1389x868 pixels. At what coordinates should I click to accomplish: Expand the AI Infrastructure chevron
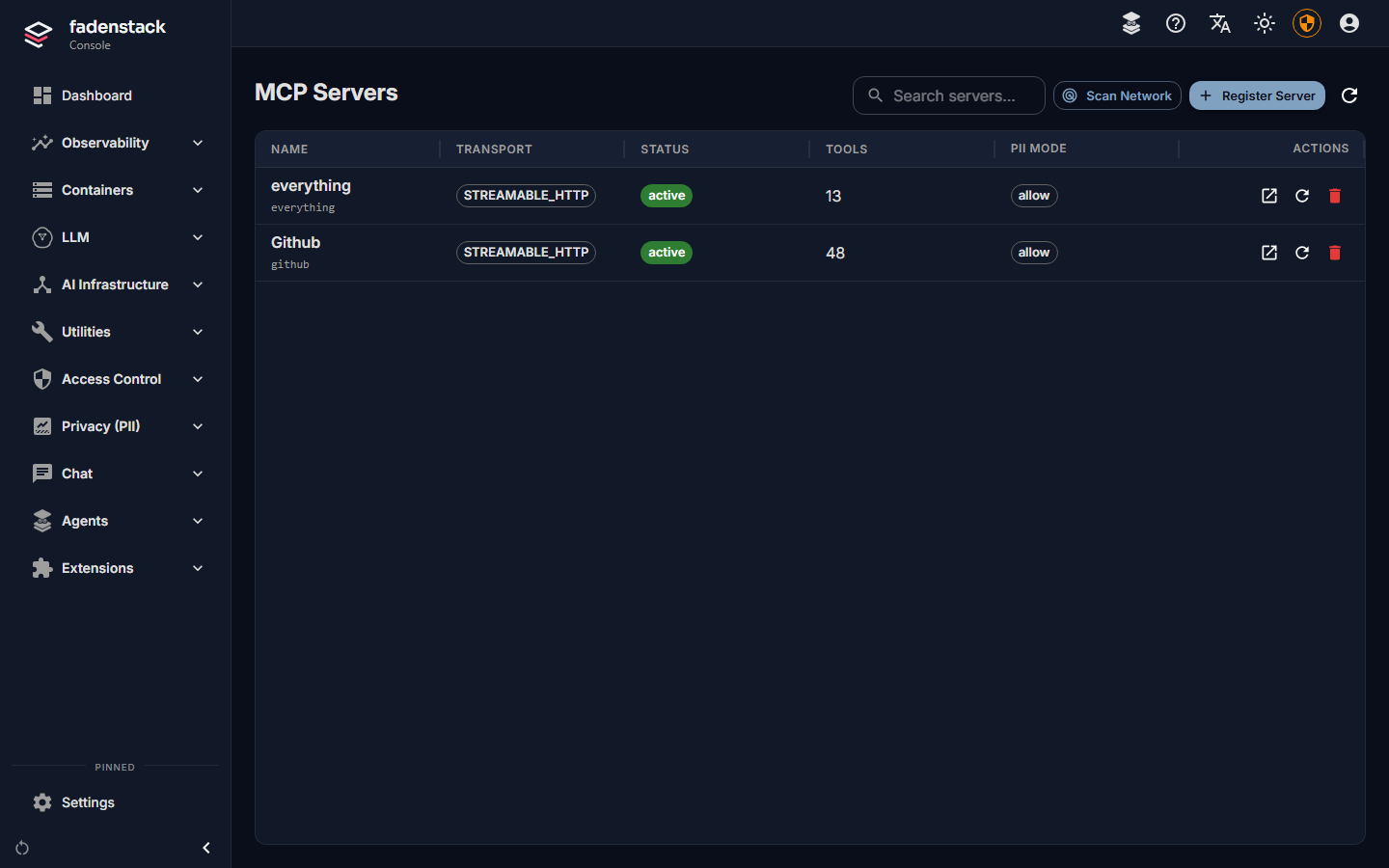198,285
